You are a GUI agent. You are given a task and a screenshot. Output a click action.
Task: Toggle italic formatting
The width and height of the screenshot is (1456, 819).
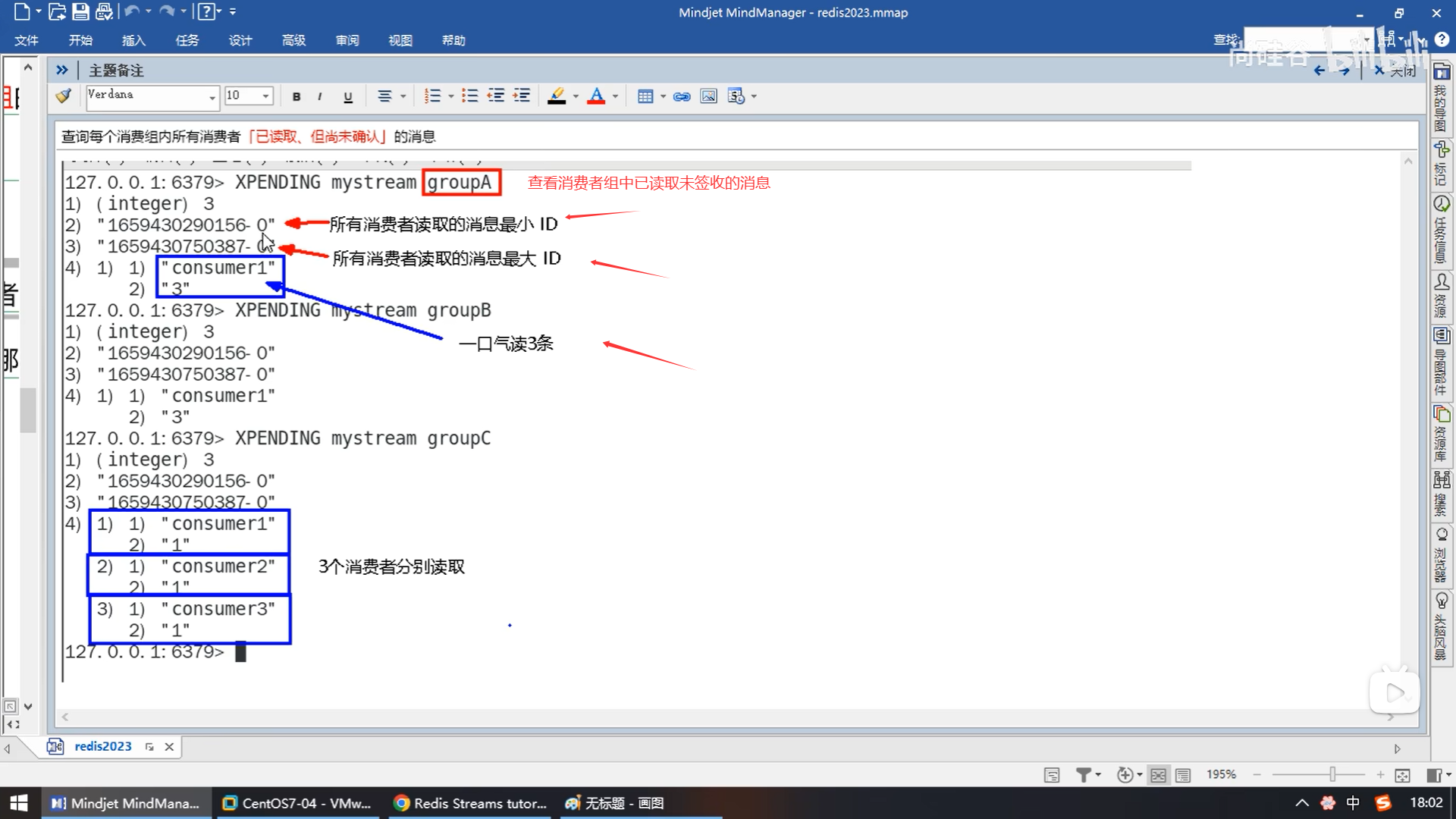click(320, 96)
